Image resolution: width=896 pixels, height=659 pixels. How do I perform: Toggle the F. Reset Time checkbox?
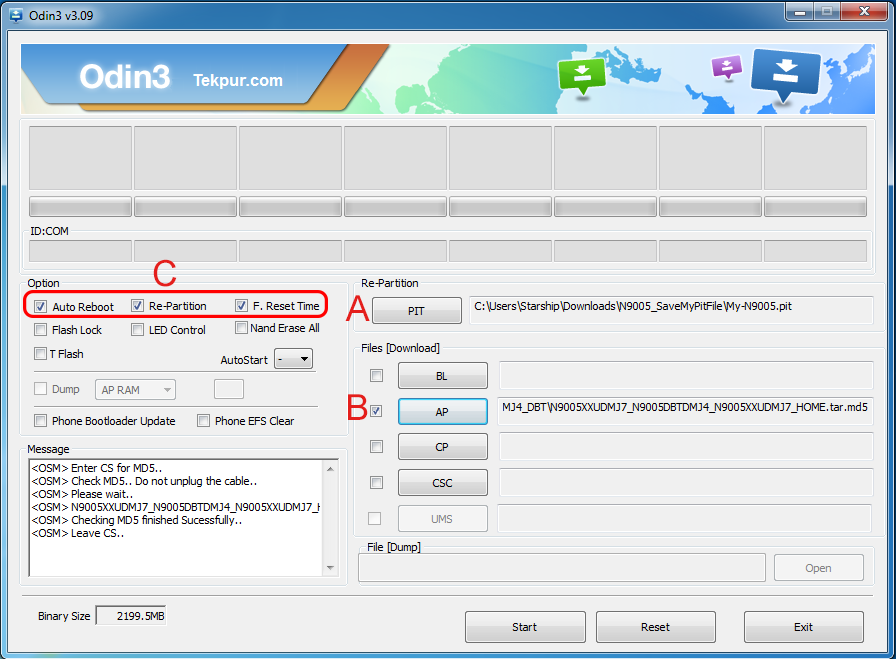pyautogui.click(x=242, y=306)
